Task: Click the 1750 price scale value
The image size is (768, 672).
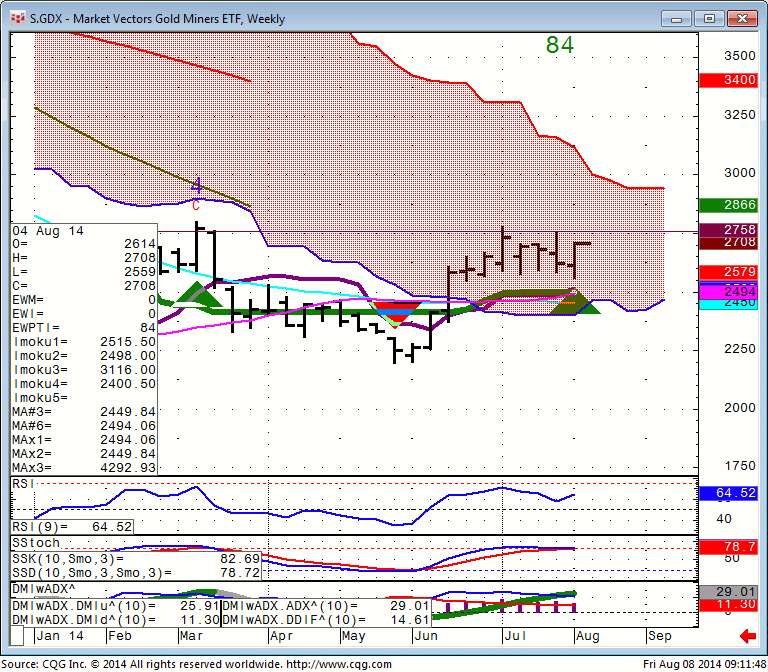Action: (x=740, y=466)
